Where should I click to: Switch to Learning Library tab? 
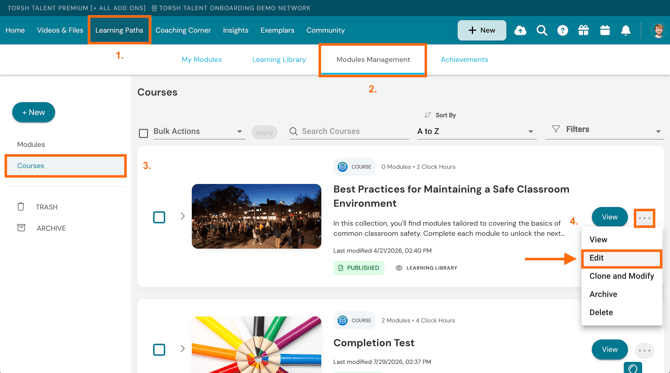click(x=279, y=59)
